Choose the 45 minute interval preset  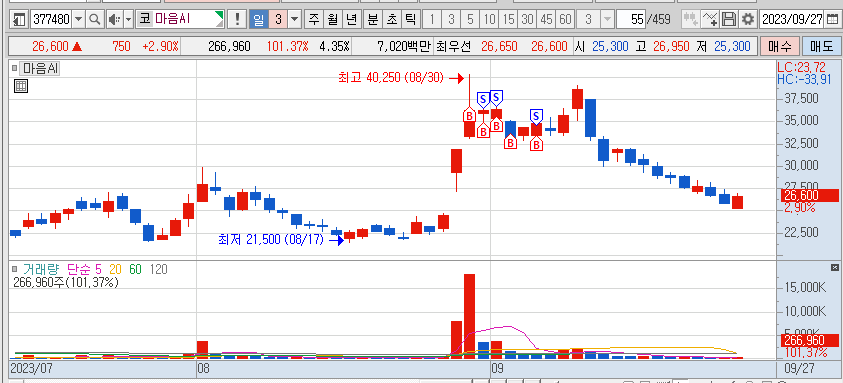click(x=546, y=20)
